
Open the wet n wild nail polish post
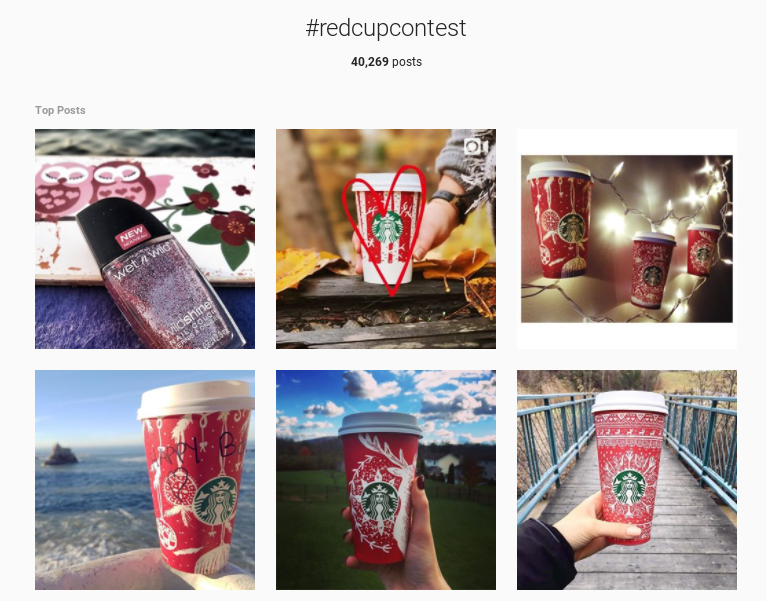[x=145, y=239]
